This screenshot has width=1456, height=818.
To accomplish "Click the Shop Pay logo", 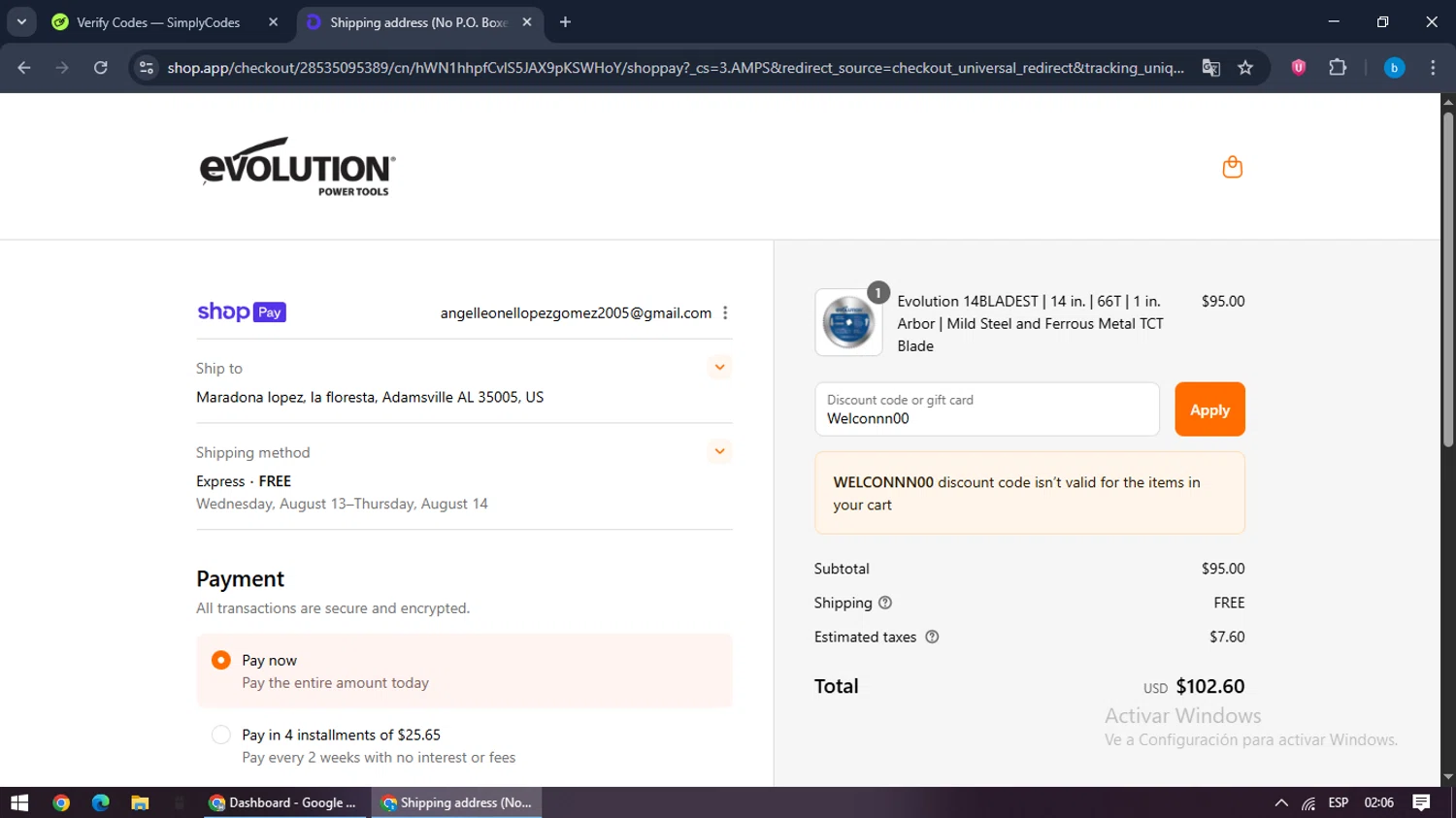I will (x=242, y=312).
